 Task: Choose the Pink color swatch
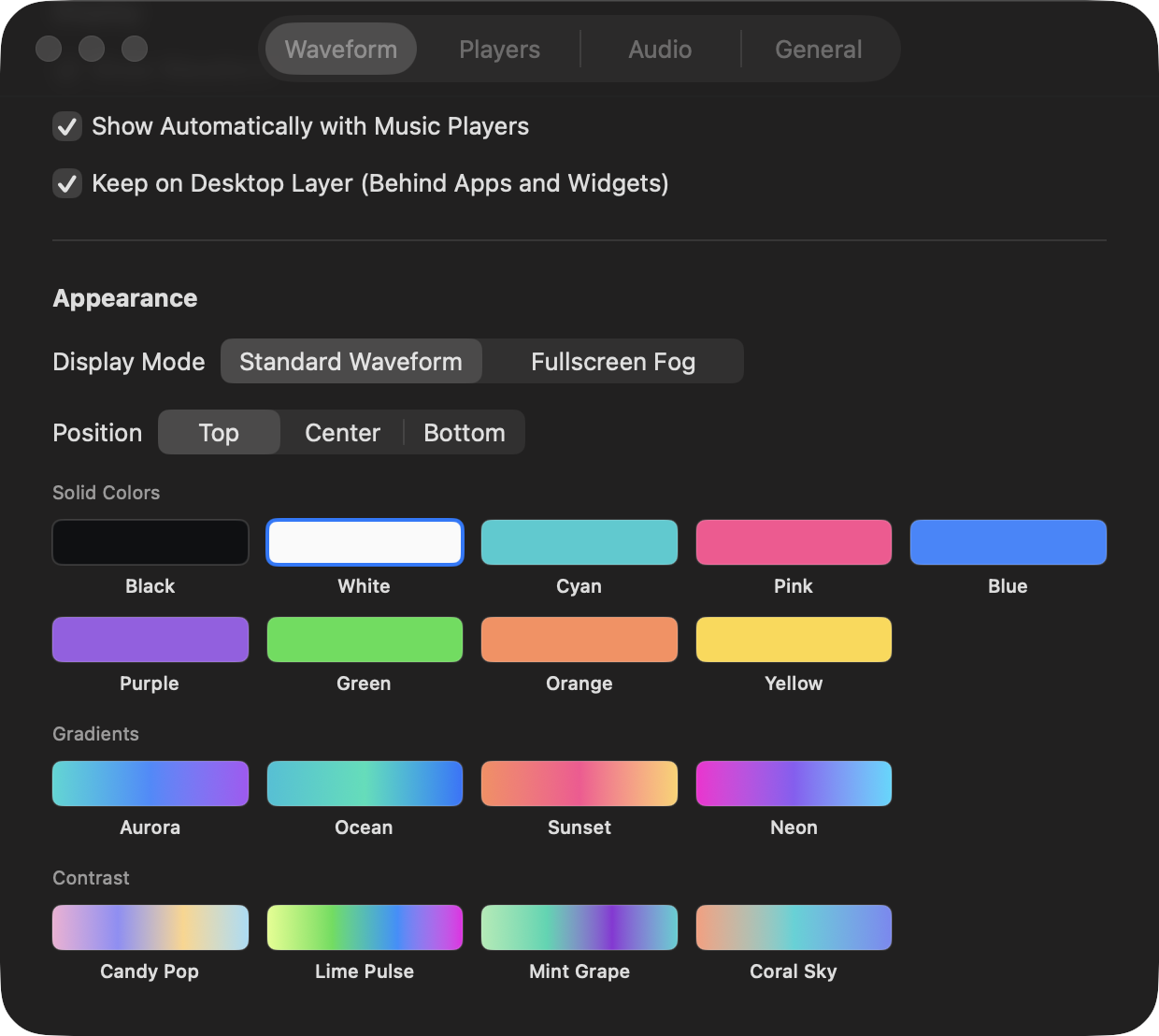click(794, 542)
